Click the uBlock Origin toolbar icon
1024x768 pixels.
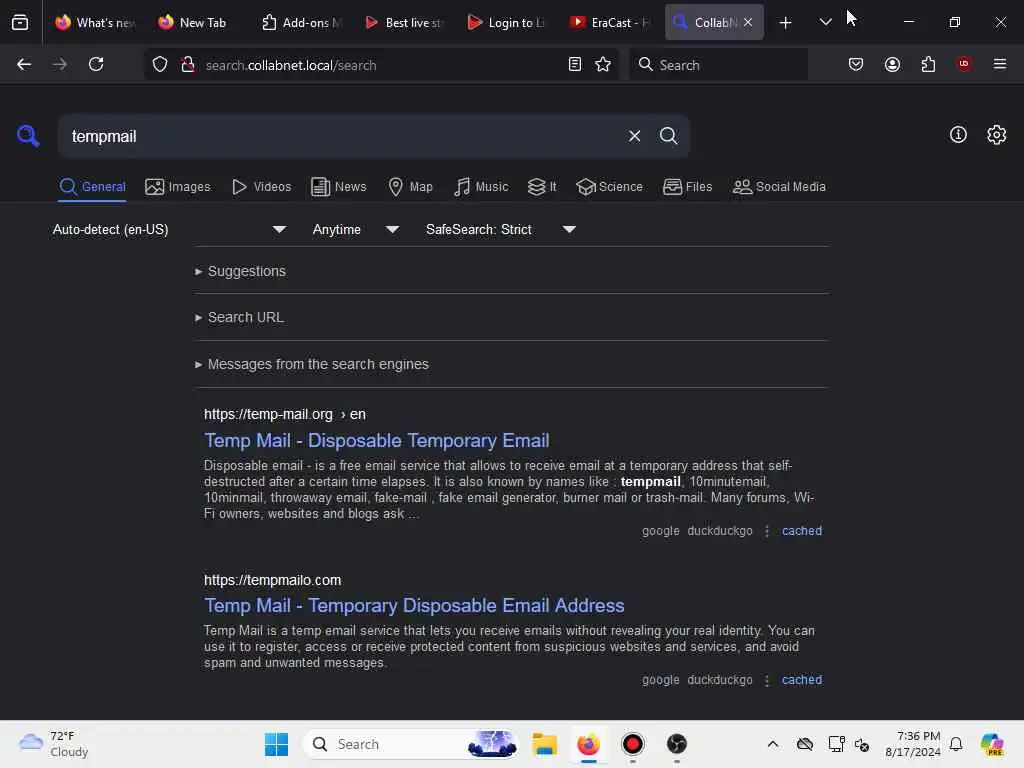[964, 63]
